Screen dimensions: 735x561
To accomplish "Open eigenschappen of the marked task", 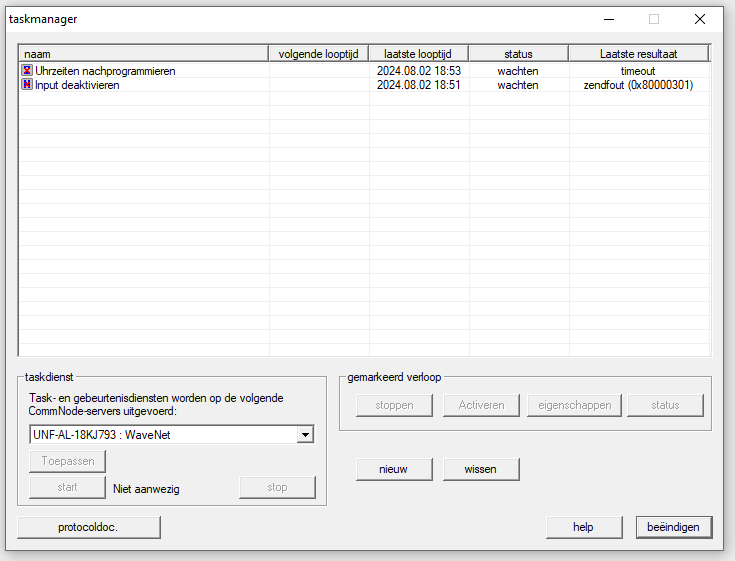I will (x=574, y=405).
